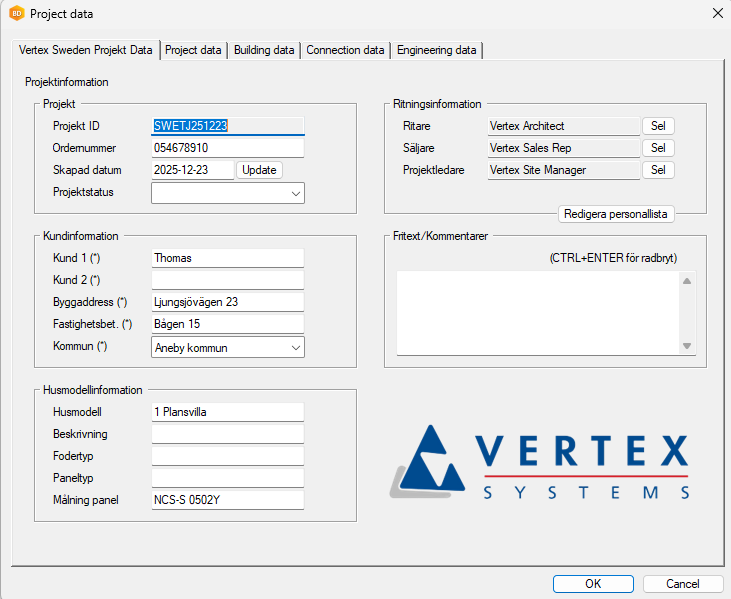
Task: Open the Projektstatus dropdown
Action: (x=295, y=193)
